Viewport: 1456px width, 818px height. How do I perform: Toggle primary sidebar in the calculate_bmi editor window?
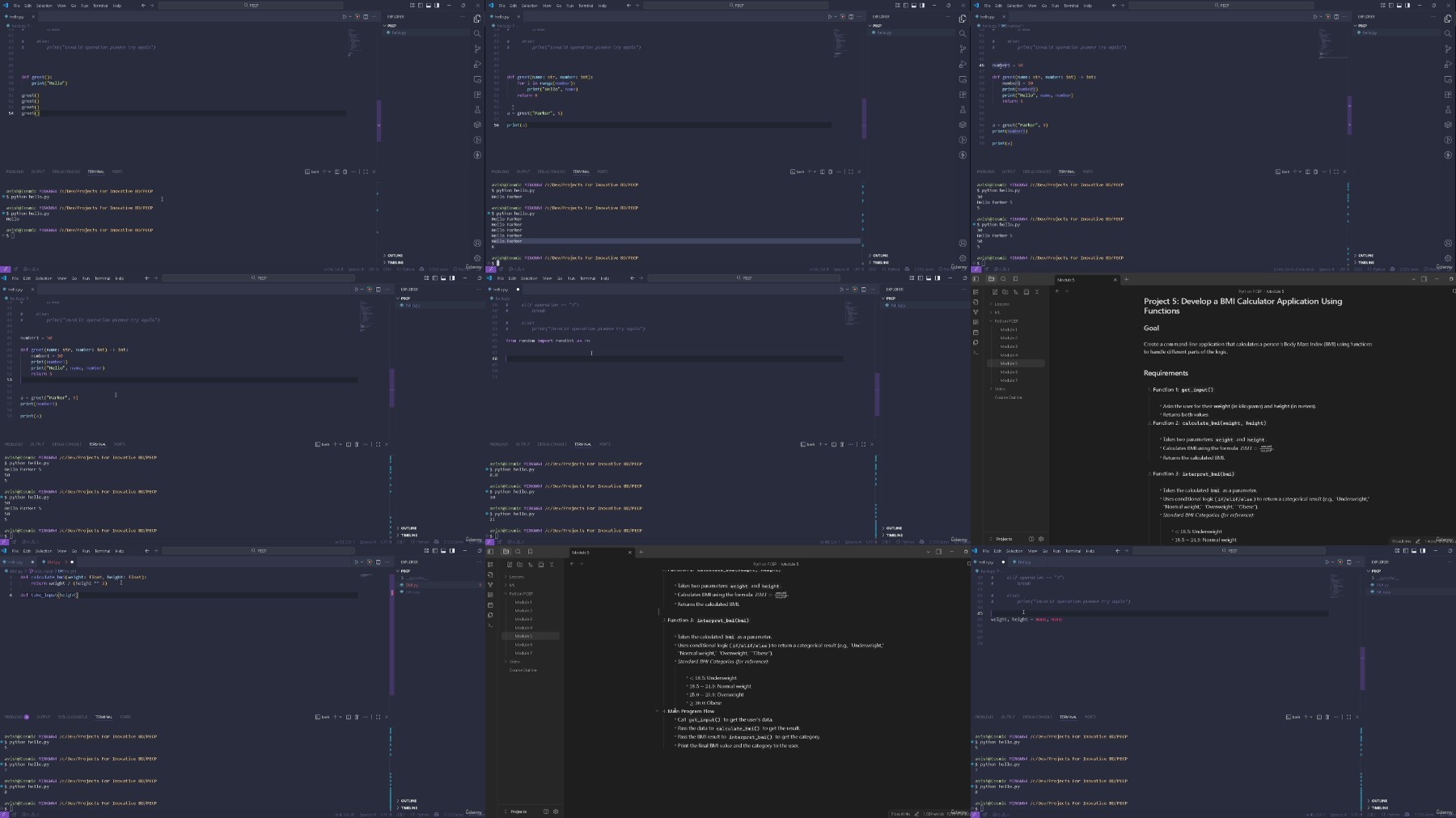click(434, 551)
